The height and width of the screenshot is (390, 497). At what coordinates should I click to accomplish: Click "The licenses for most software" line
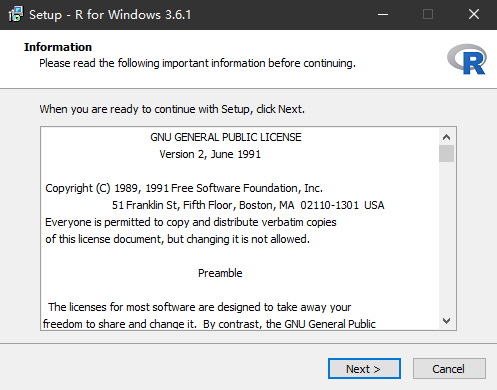pyautogui.click(x=199, y=307)
